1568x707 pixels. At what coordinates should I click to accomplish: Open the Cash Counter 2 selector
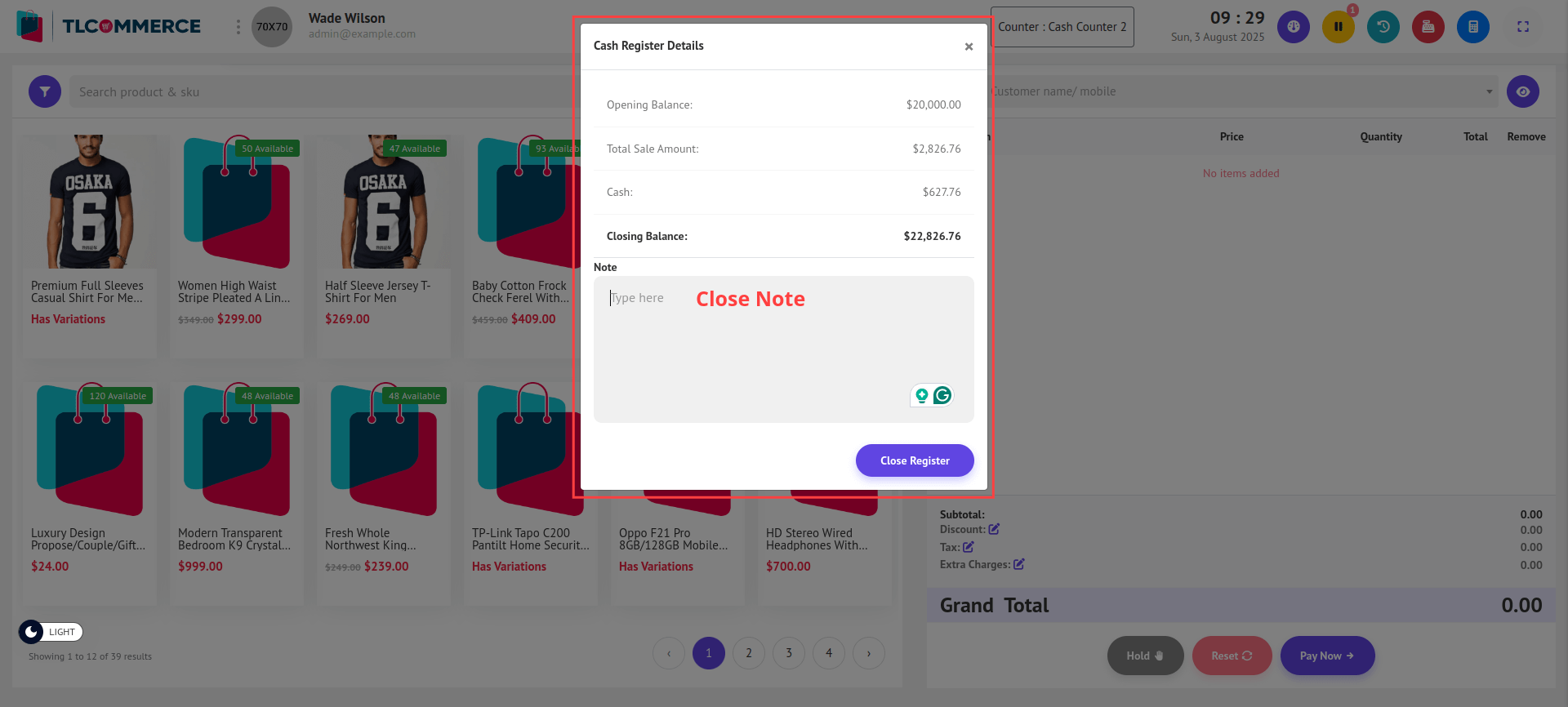coord(1062,27)
